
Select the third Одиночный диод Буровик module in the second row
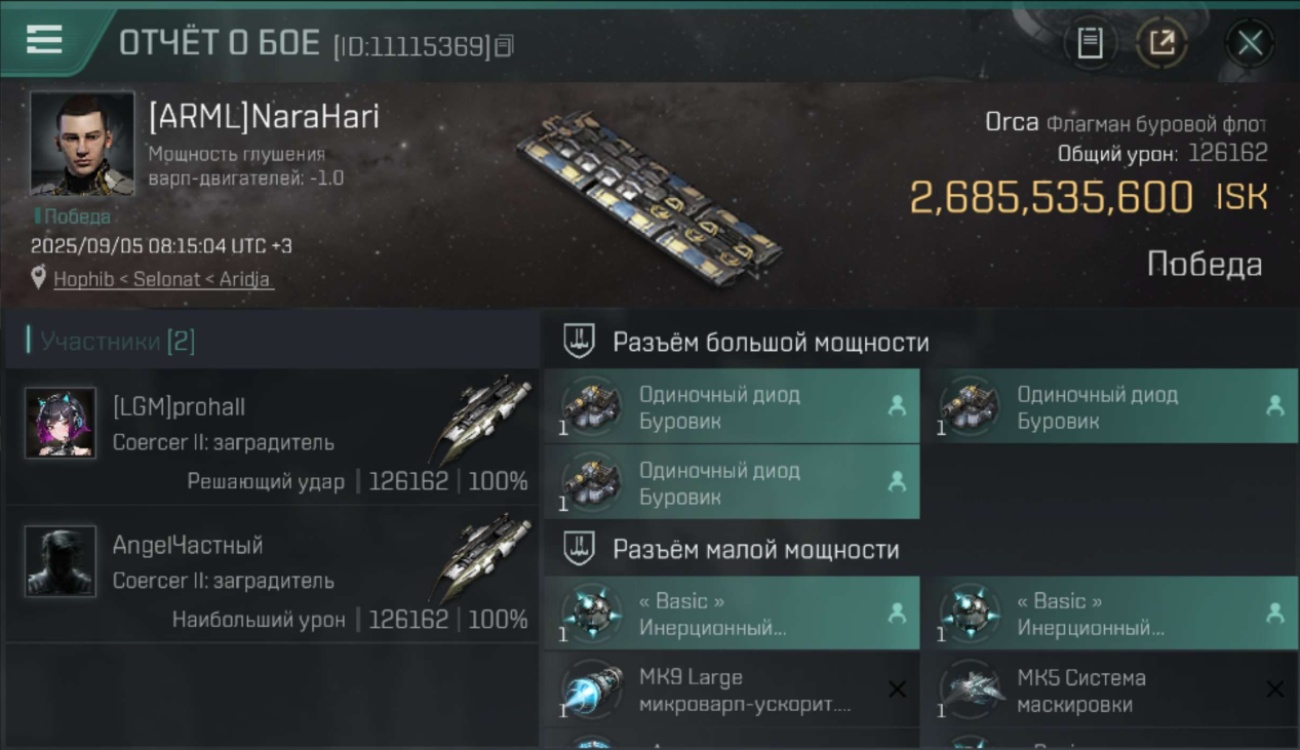[x=732, y=482]
